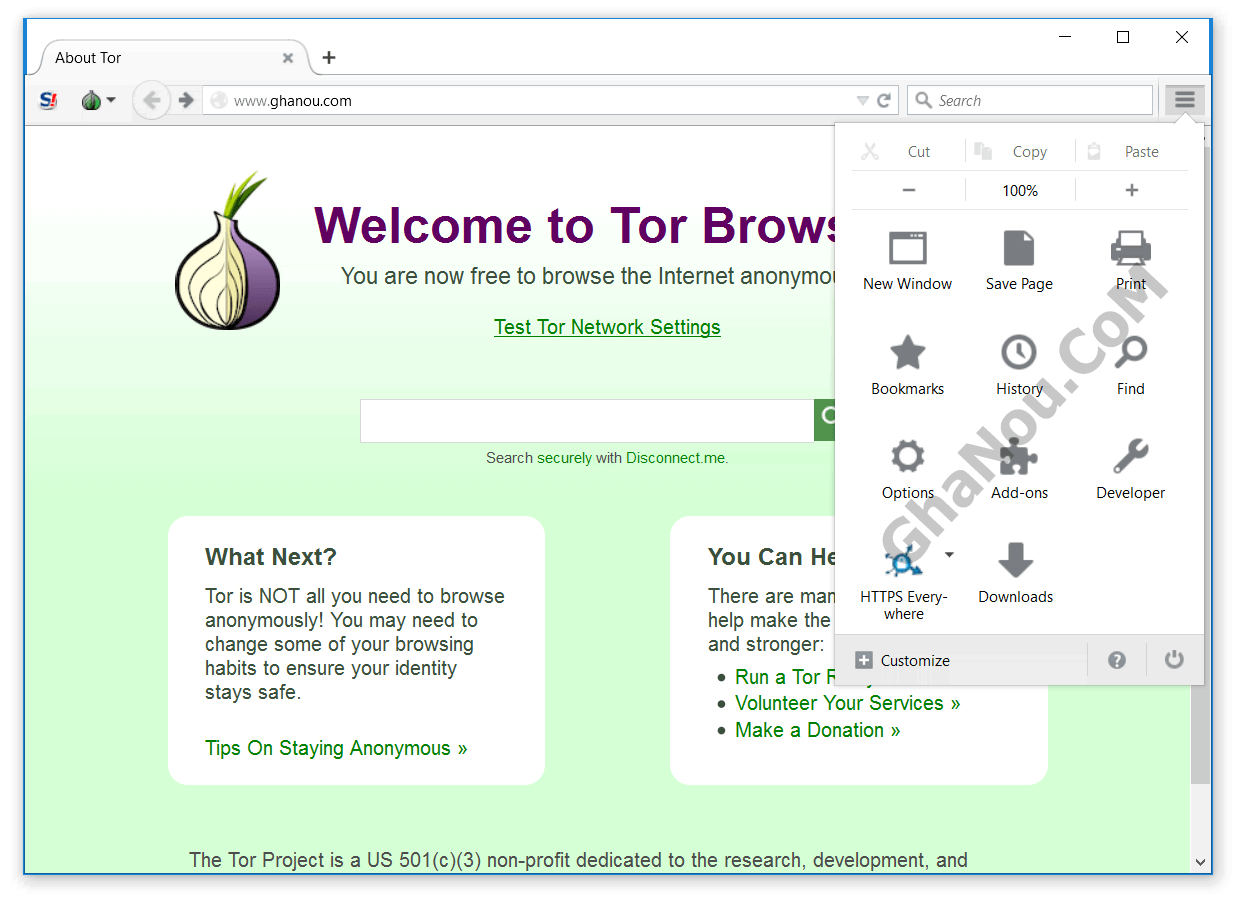The image size is (1235, 897).
Task: Click the S! NoScript icon
Action: [x=49, y=100]
